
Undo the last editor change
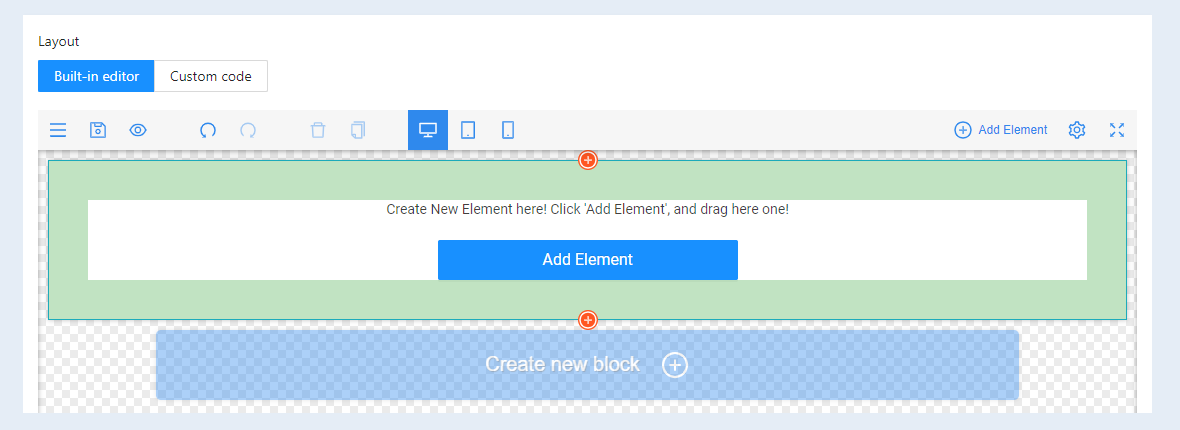pyautogui.click(x=208, y=130)
